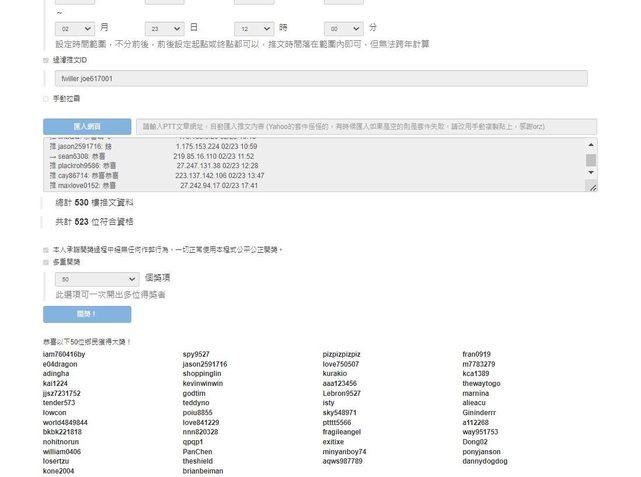Expand the minute dropdown showing 00
The height and width of the screenshot is (477, 641).
pyautogui.click(x=344, y=29)
